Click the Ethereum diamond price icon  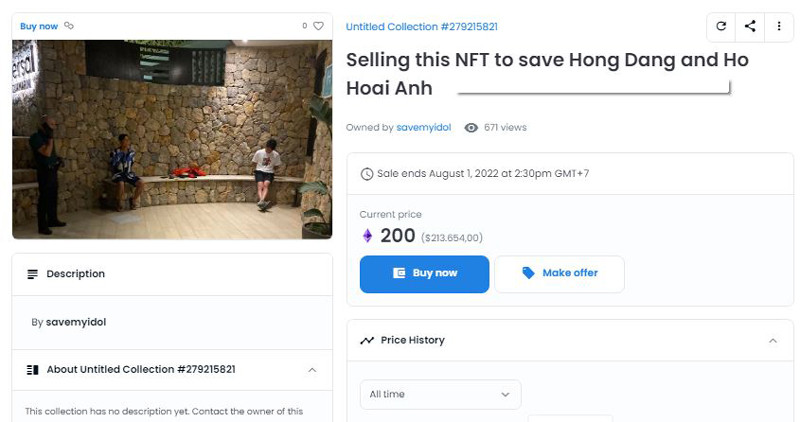pyautogui.click(x=367, y=236)
